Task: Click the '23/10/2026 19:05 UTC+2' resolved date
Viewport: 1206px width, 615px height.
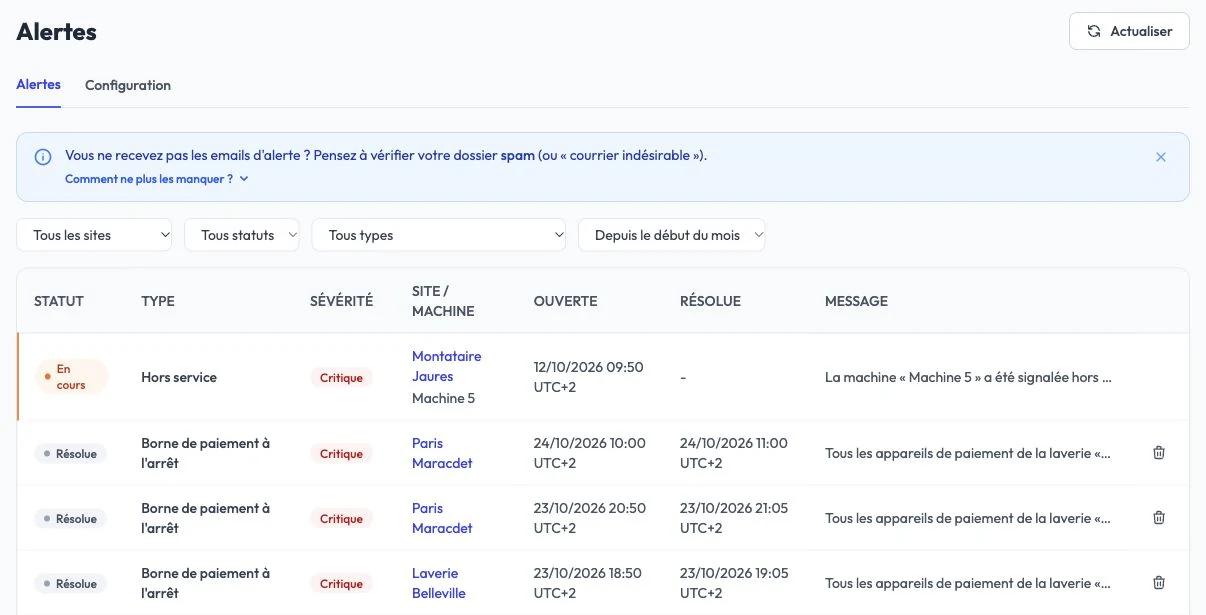Action: (x=734, y=583)
